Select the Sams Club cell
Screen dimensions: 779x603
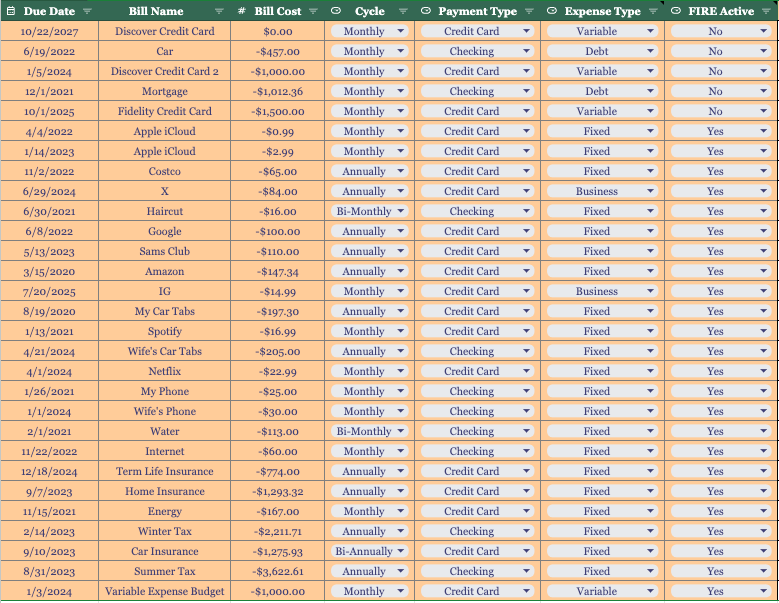tap(164, 251)
